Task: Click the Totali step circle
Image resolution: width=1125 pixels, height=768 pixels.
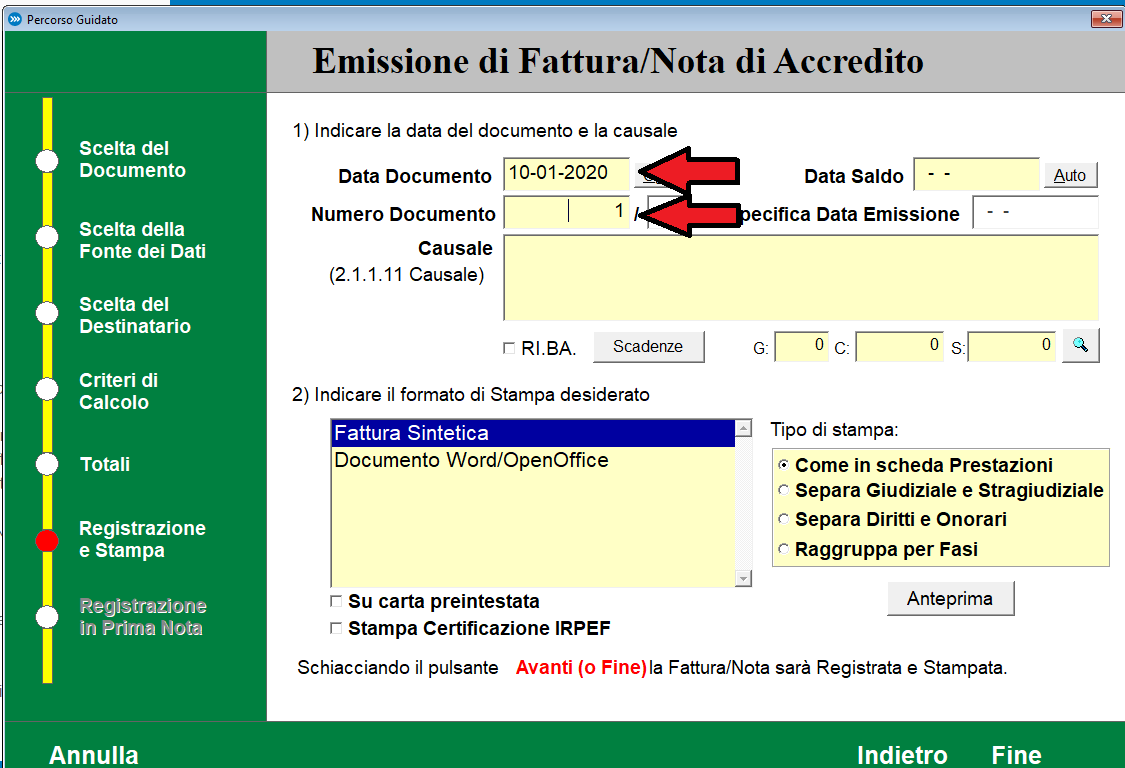Action: [47, 464]
